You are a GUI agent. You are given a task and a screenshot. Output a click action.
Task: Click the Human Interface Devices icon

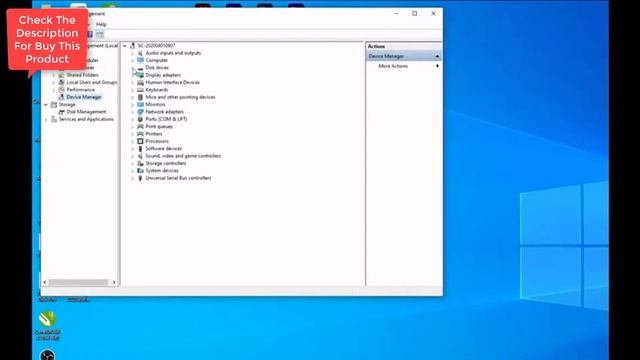(140, 82)
